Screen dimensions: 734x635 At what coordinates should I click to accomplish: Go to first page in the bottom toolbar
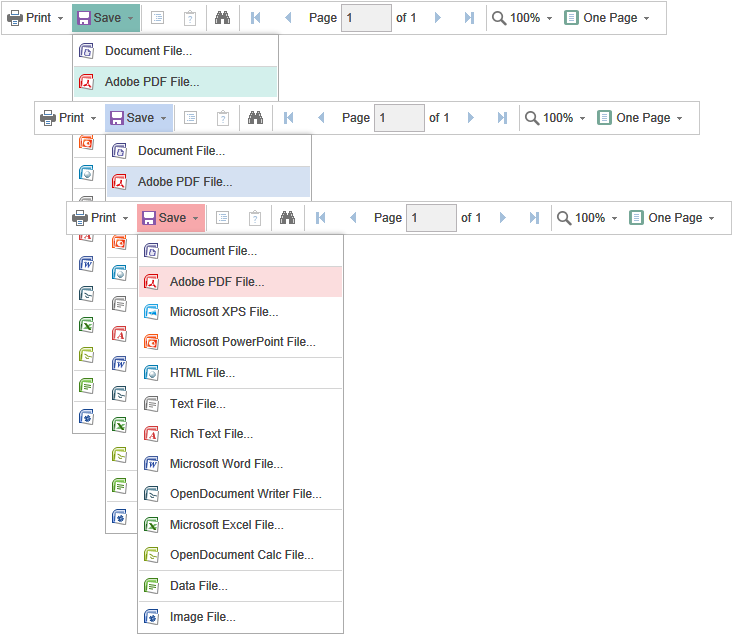(x=320, y=218)
